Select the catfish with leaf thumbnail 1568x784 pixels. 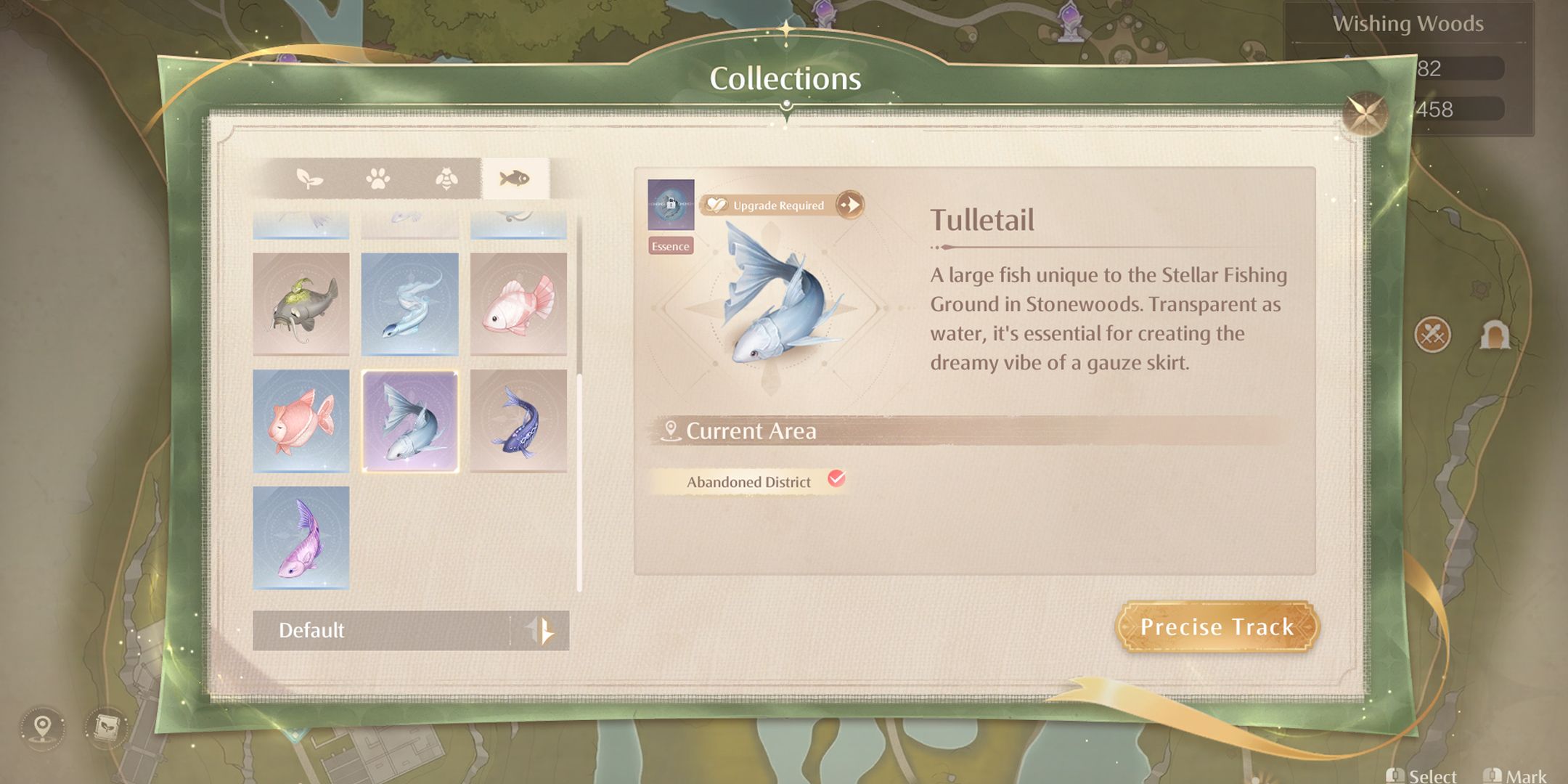tap(301, 304)
